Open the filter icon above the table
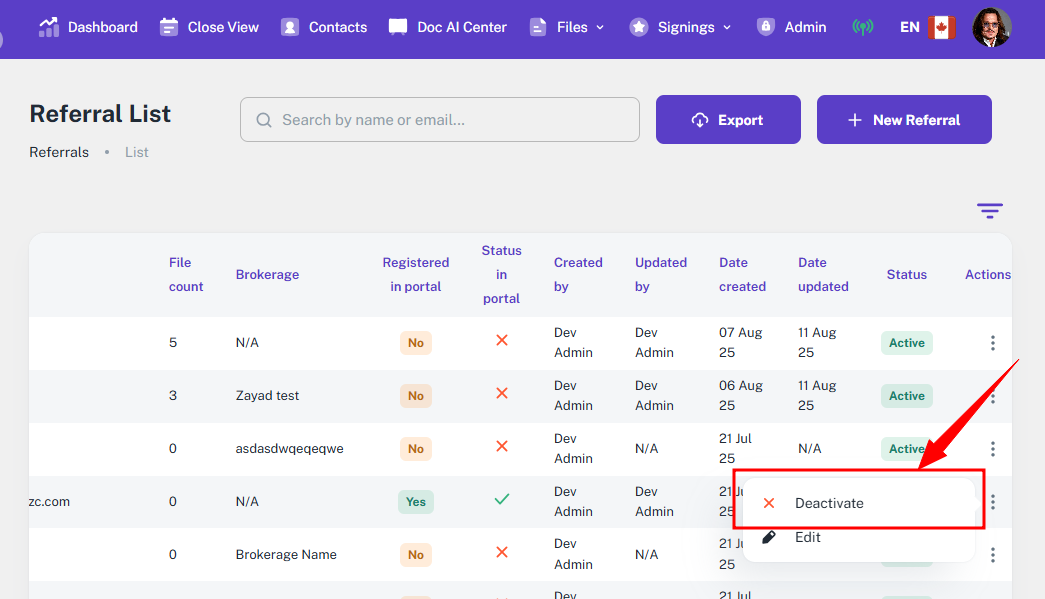 point(989,211)
